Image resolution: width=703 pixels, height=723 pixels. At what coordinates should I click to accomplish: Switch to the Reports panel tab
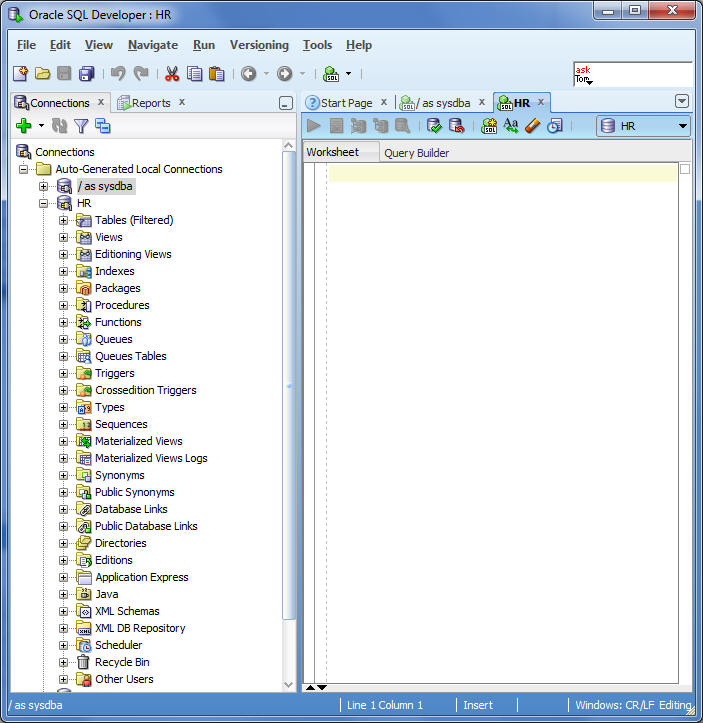coord(150,102)
